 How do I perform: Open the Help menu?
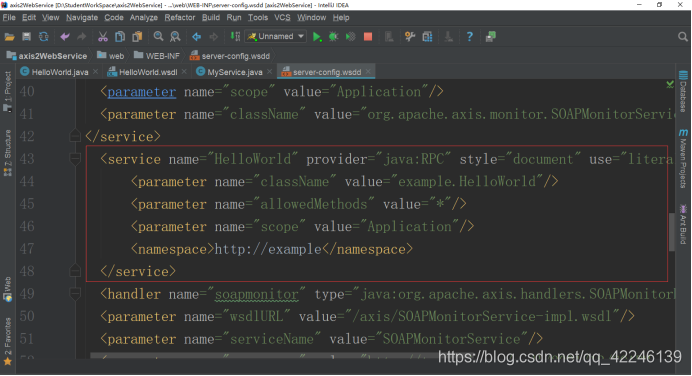click(341, 18)
